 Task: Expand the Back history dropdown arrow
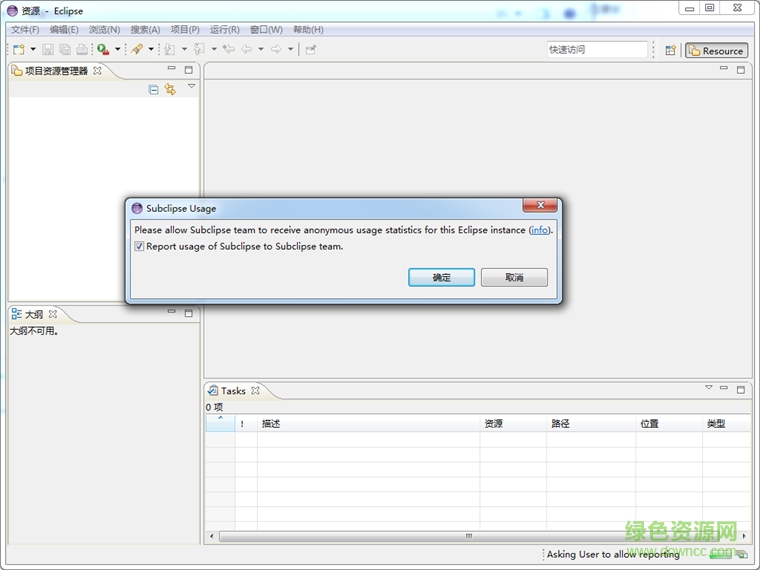click(261, 49)
